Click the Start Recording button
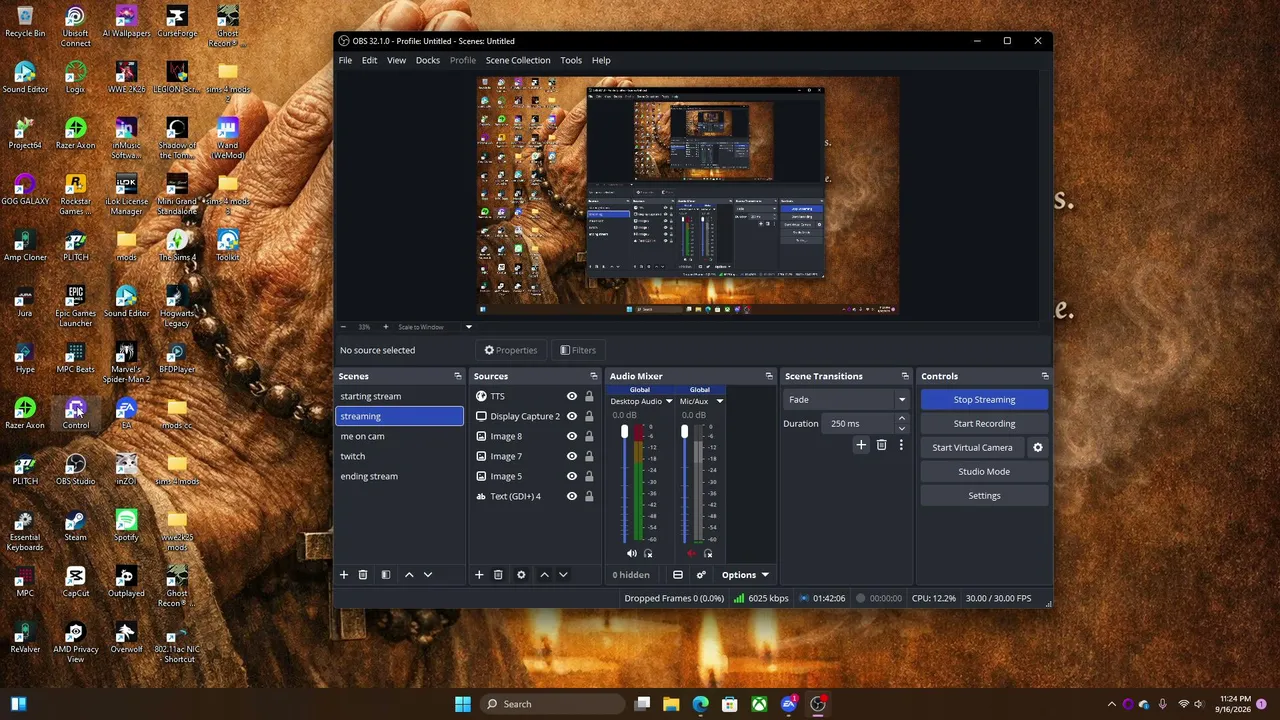Screen dimensions: 1280x720 point(984,424)
